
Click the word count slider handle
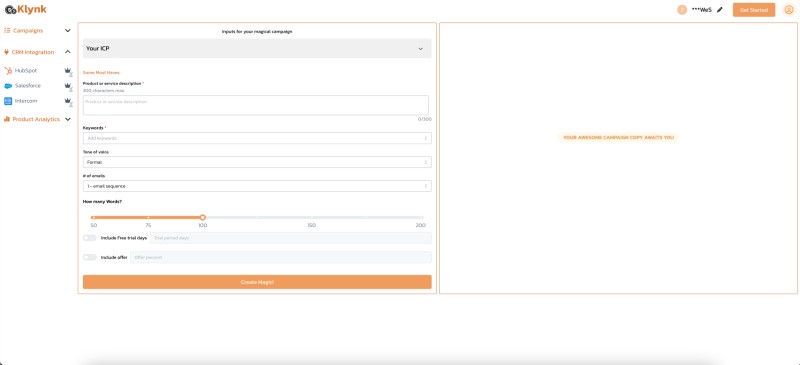203,217
